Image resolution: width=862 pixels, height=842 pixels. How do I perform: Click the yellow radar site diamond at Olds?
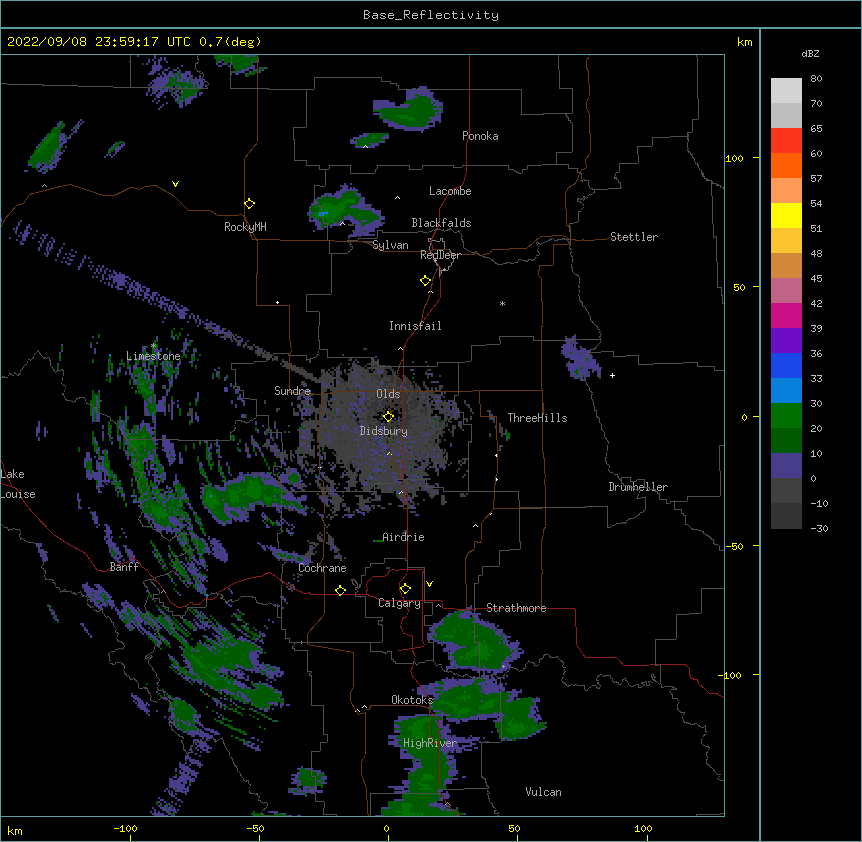coord(389,417)
